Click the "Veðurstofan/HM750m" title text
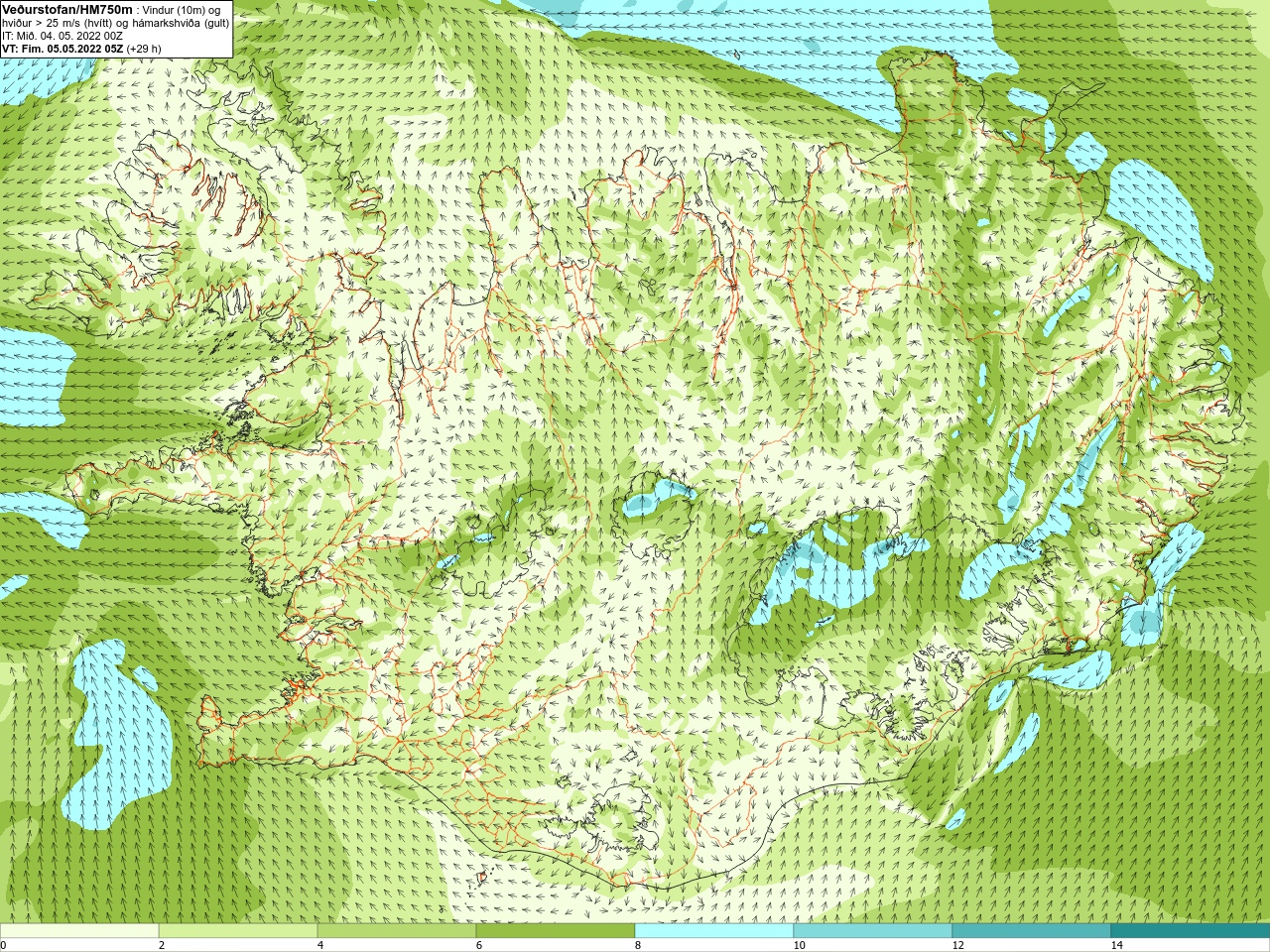Screen dimensions: 1270x952 [x=66, y=9]
